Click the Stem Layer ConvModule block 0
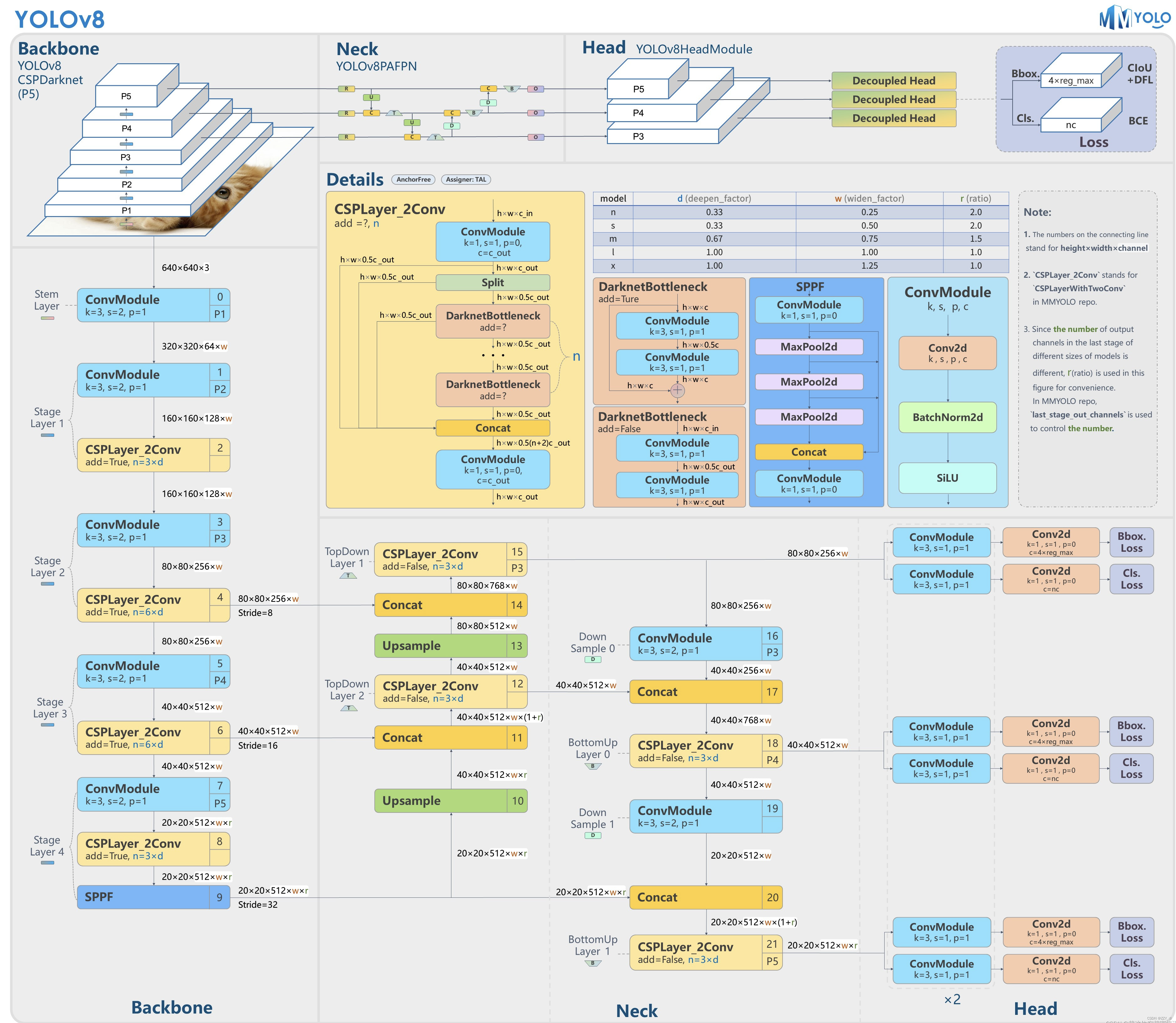This screenshot has height=1023, width=1176. pos(153,305)
